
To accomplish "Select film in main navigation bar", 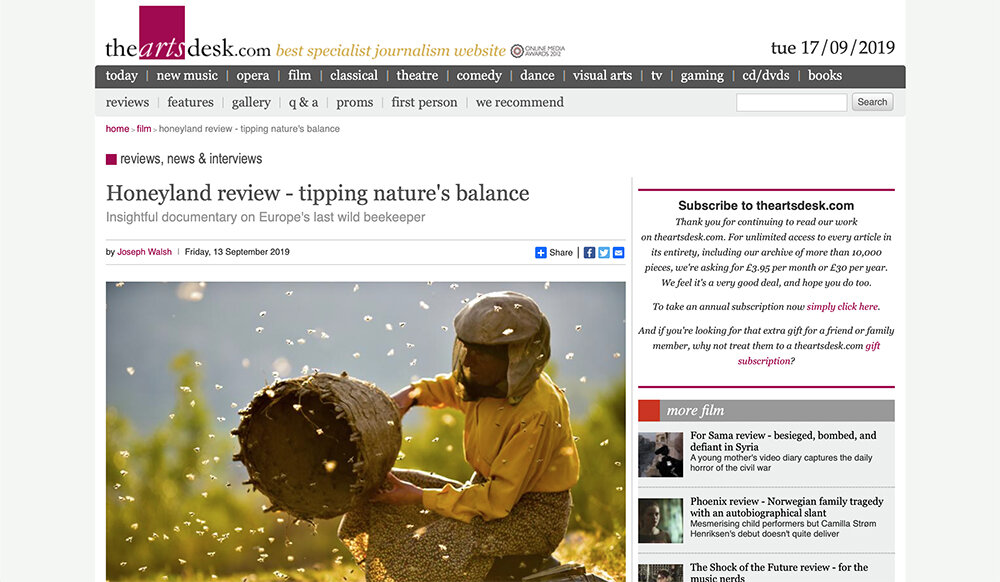I will [x=299, y=76].
